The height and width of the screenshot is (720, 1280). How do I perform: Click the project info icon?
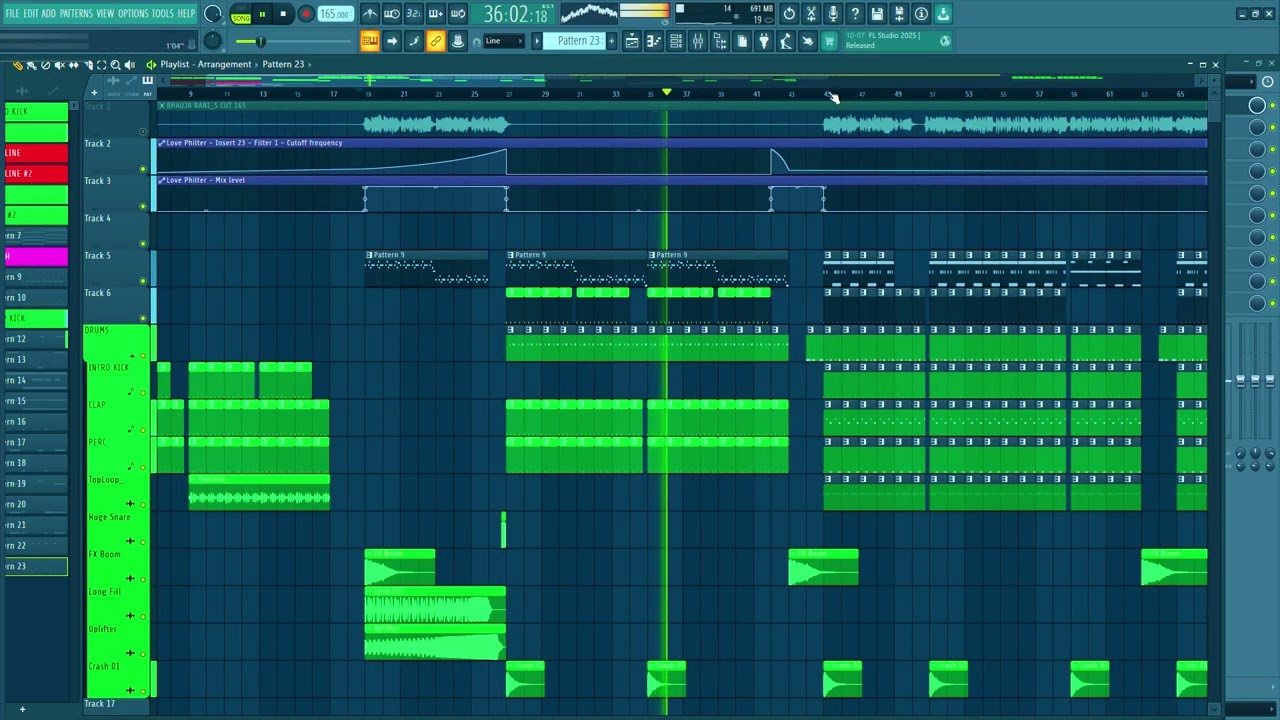click(x=921, y=14)
